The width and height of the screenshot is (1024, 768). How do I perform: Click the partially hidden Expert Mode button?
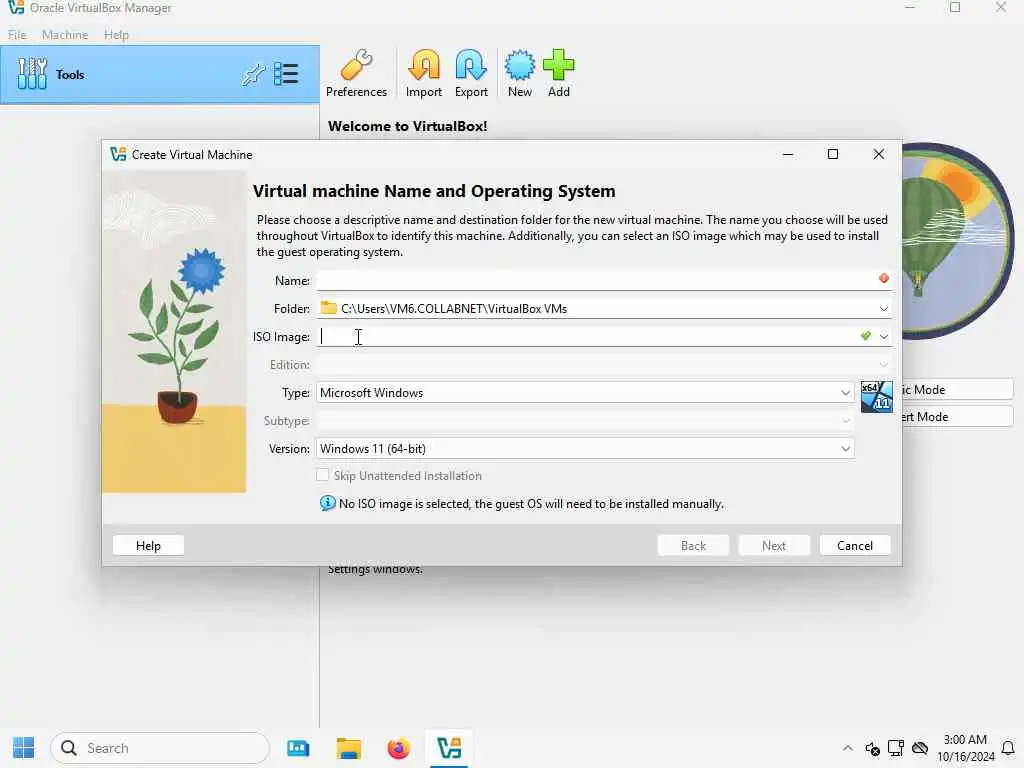point(957,417)
